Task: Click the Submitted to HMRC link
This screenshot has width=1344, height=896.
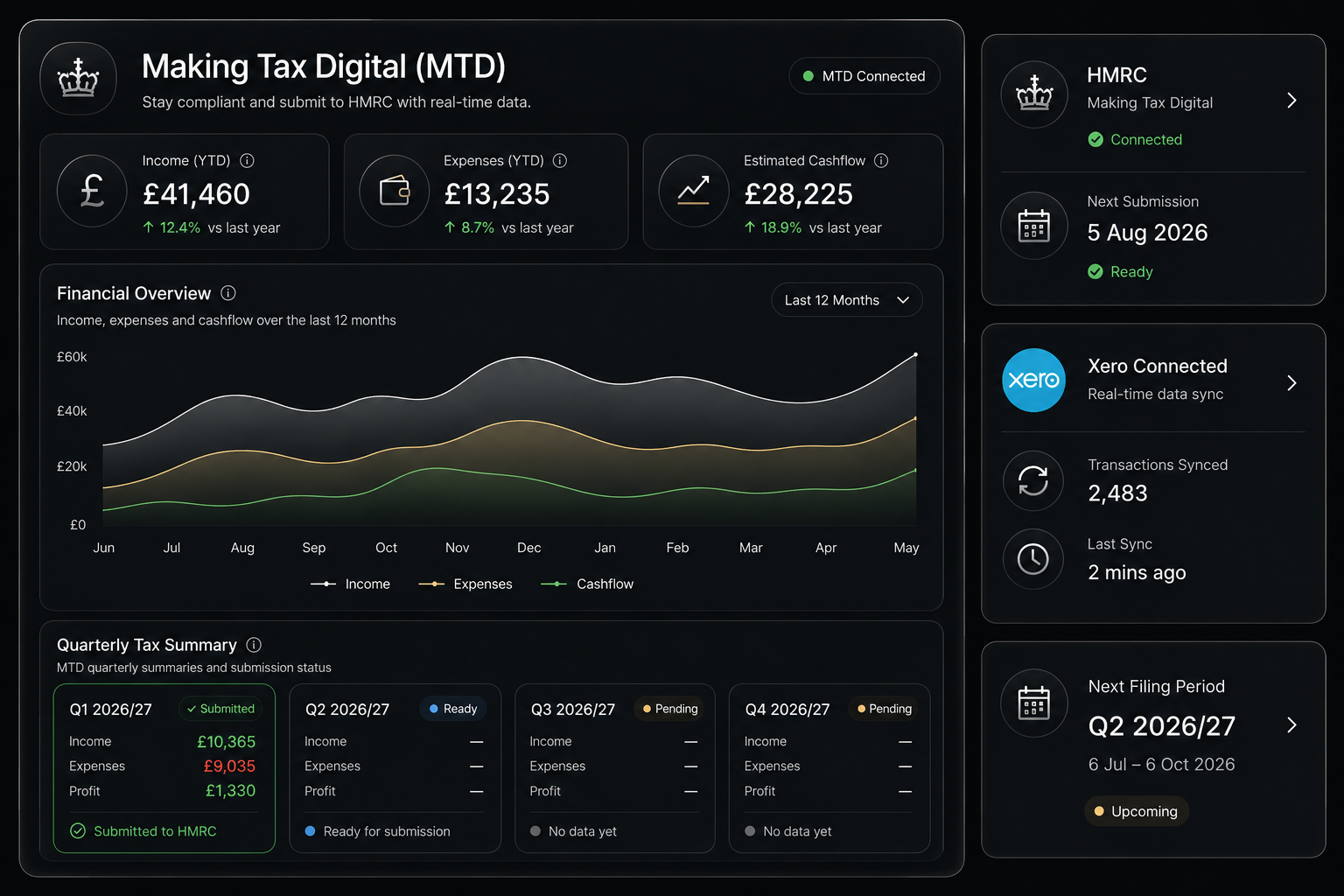Action: [155, 831]
